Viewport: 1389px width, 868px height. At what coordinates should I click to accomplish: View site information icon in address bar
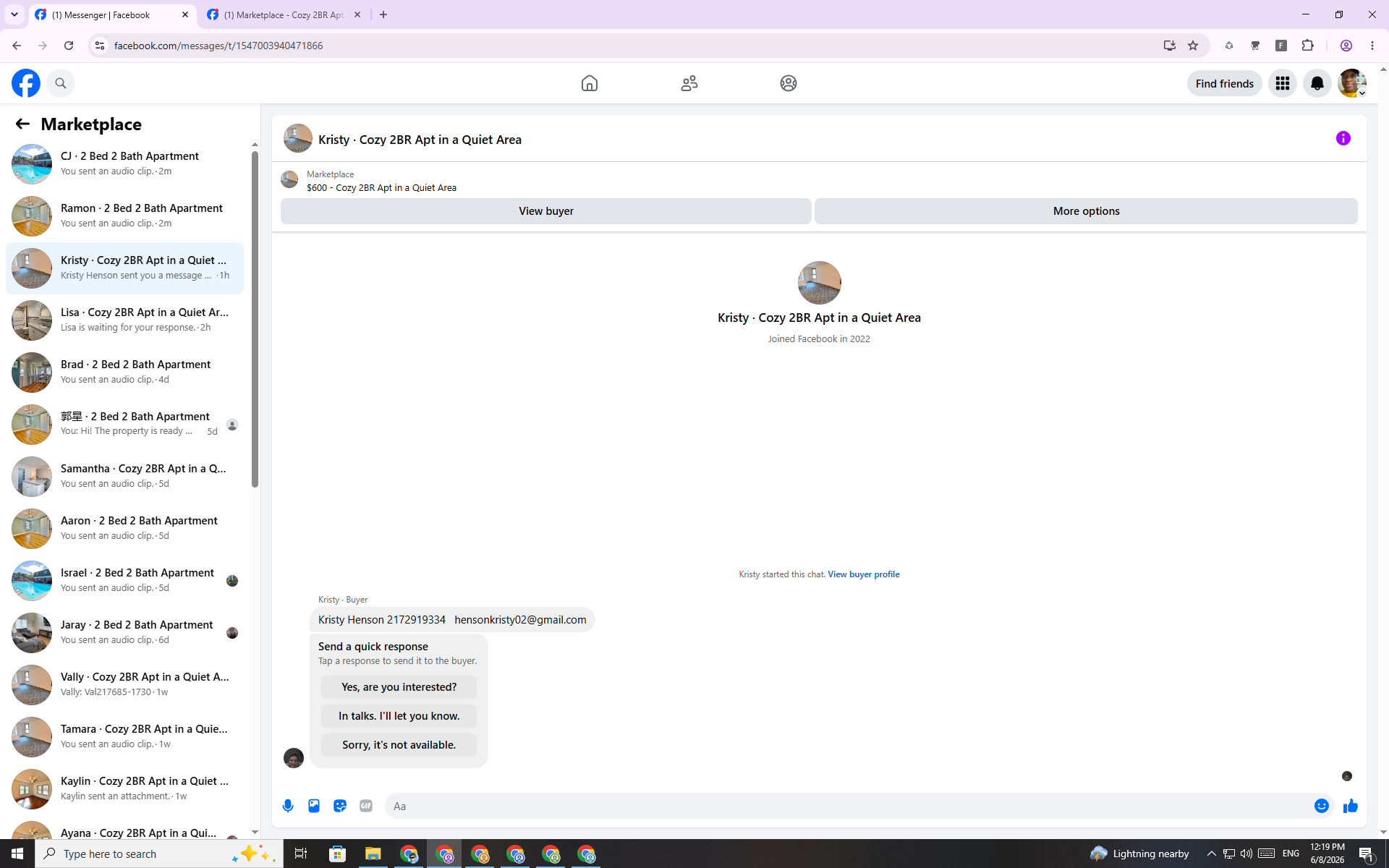pyautogui.click(x=100, y=46)
